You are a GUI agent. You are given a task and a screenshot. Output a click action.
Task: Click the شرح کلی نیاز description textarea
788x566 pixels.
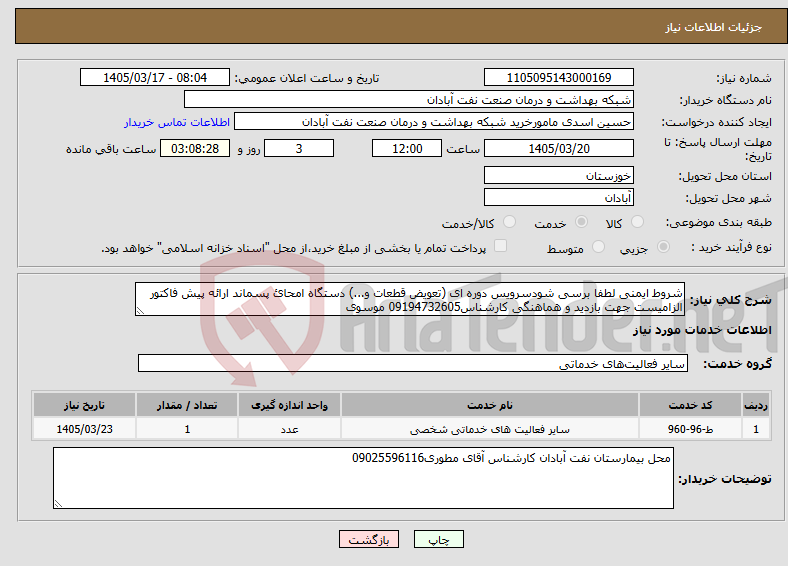coord(410,300)
